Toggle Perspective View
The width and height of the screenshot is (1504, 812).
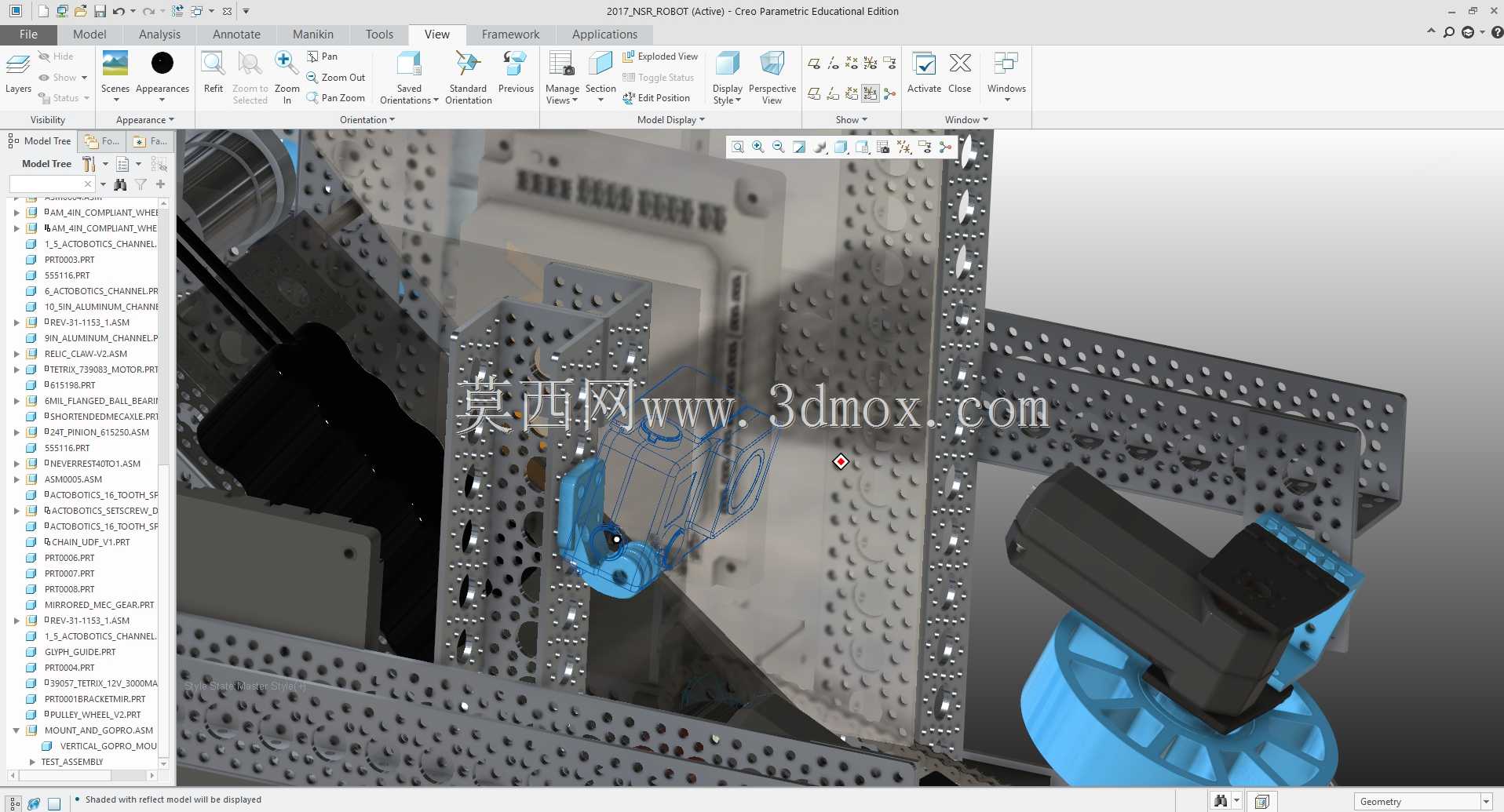772,77
